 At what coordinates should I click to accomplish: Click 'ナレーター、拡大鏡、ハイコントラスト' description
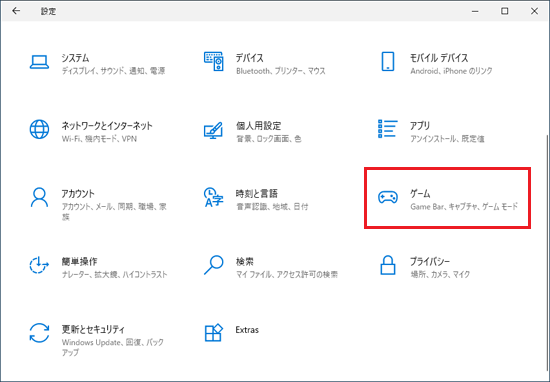pos(114,274)
